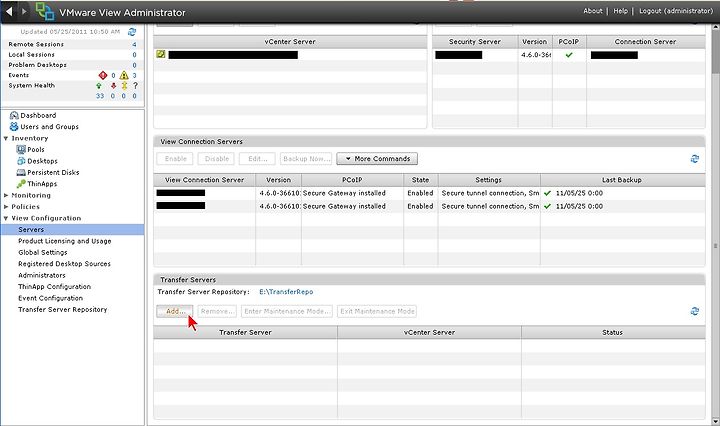Open Dashboard in the sidebar
720x426 pixels.
click(x=38, y=115)
